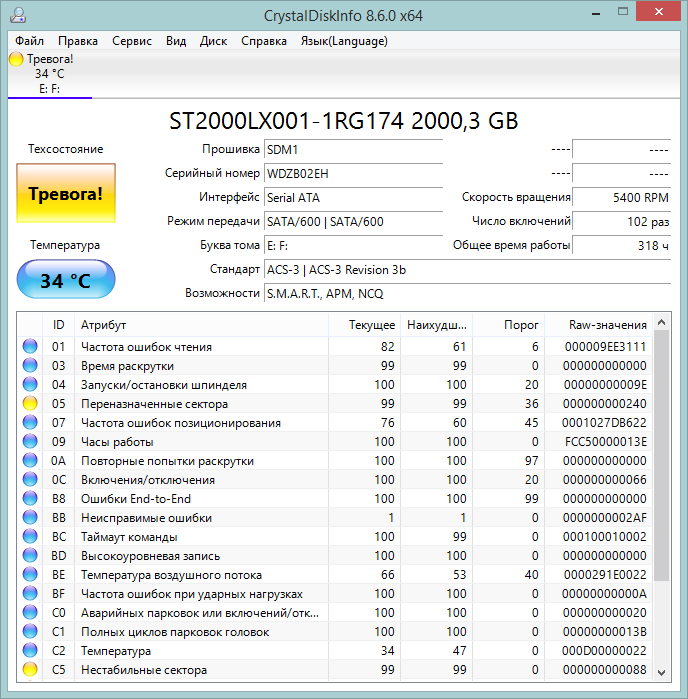The width and height of the screenshot is (688, 699).
Task: Click raw value 000100010002
Action: pyautogui.click(x=605, y=537)
